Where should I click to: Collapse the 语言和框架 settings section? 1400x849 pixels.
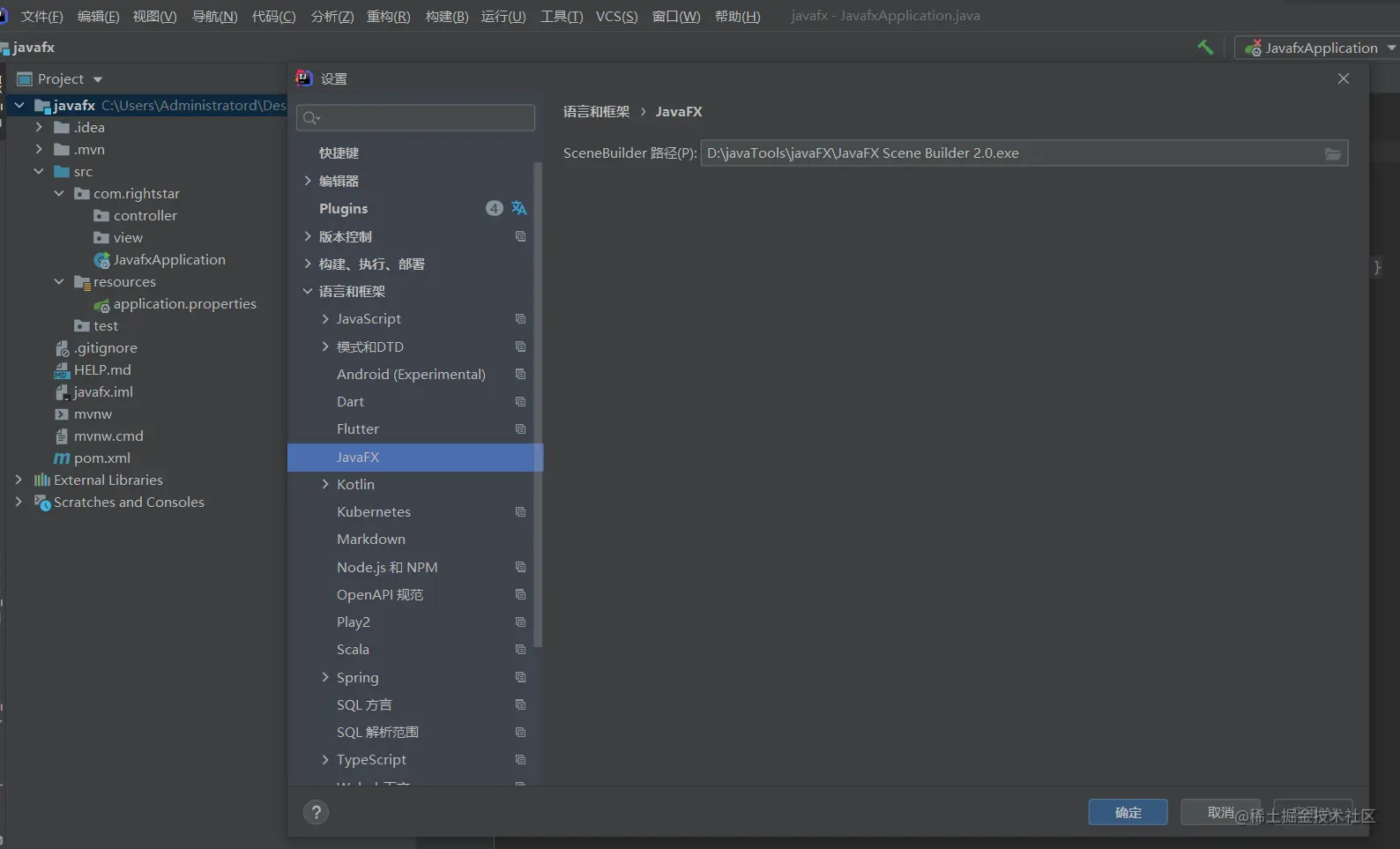pyautogui.click(x=308, y=291)
